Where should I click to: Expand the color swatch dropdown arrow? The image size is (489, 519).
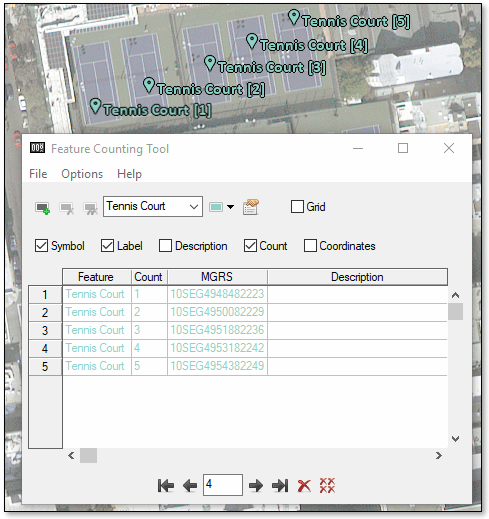click(x=230, y=207)
